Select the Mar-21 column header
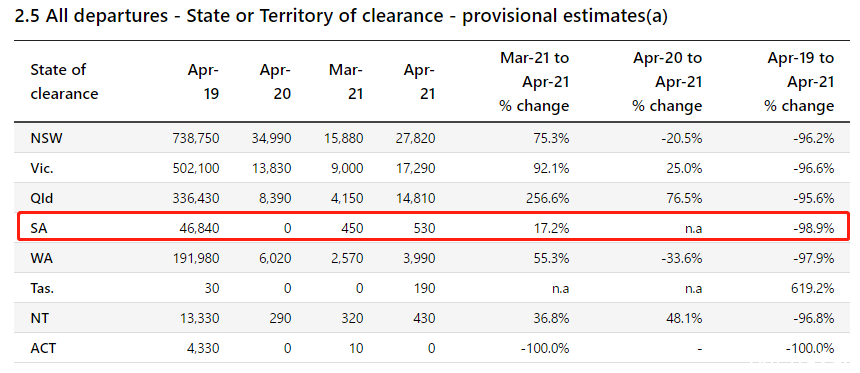Viewport: 860px width, 373px height. coord(346,82)
